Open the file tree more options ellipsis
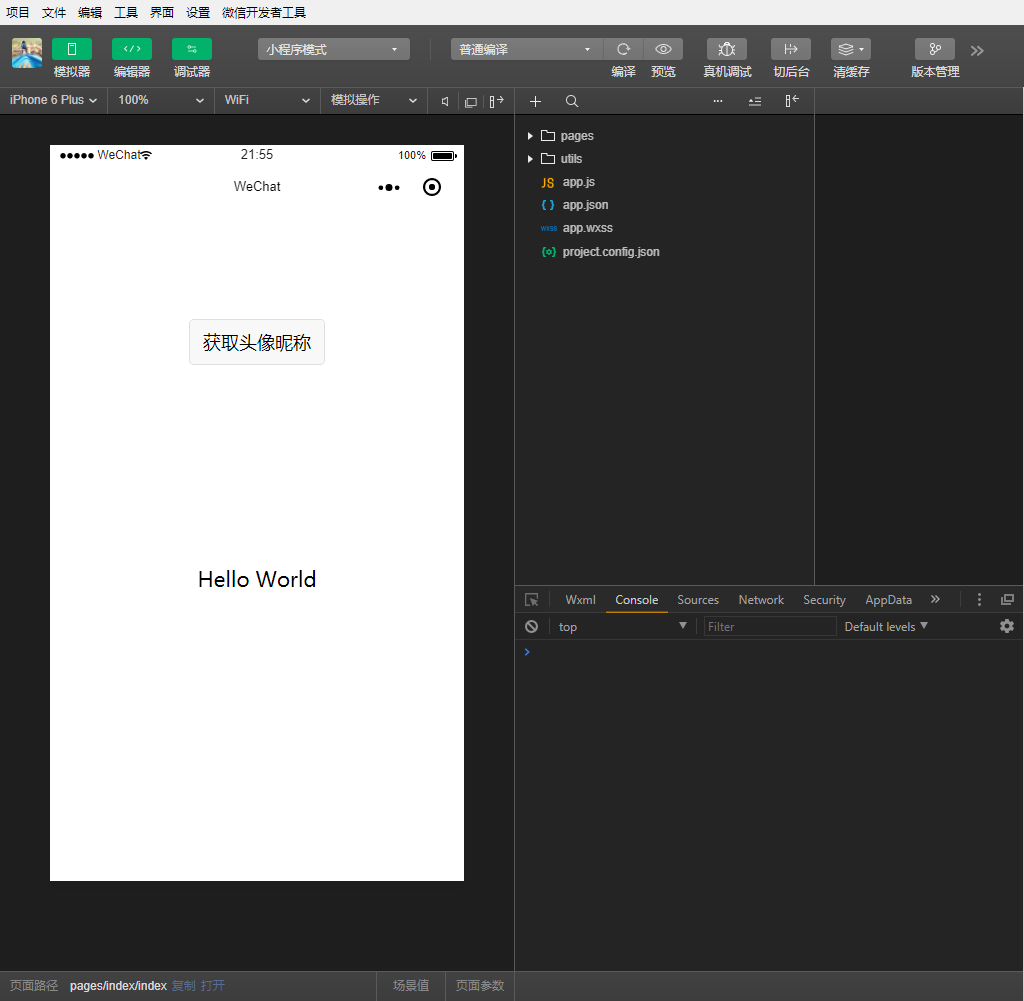 [x=718, y=101]
